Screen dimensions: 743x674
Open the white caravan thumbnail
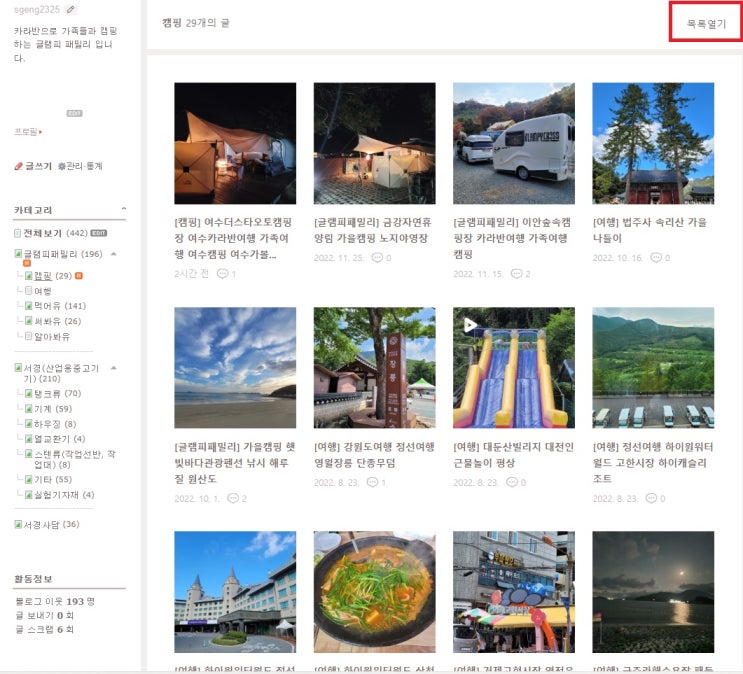(514, 144)
